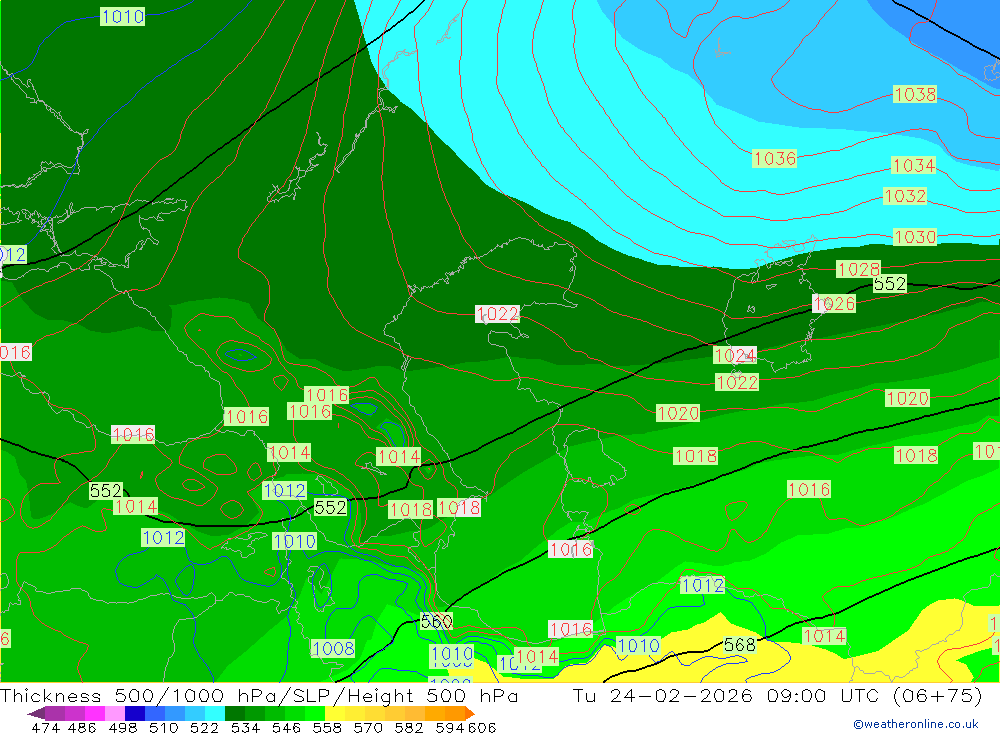Click the legend value 582
The width and height of the screenshot is (1000, 733).
[408, 727]
